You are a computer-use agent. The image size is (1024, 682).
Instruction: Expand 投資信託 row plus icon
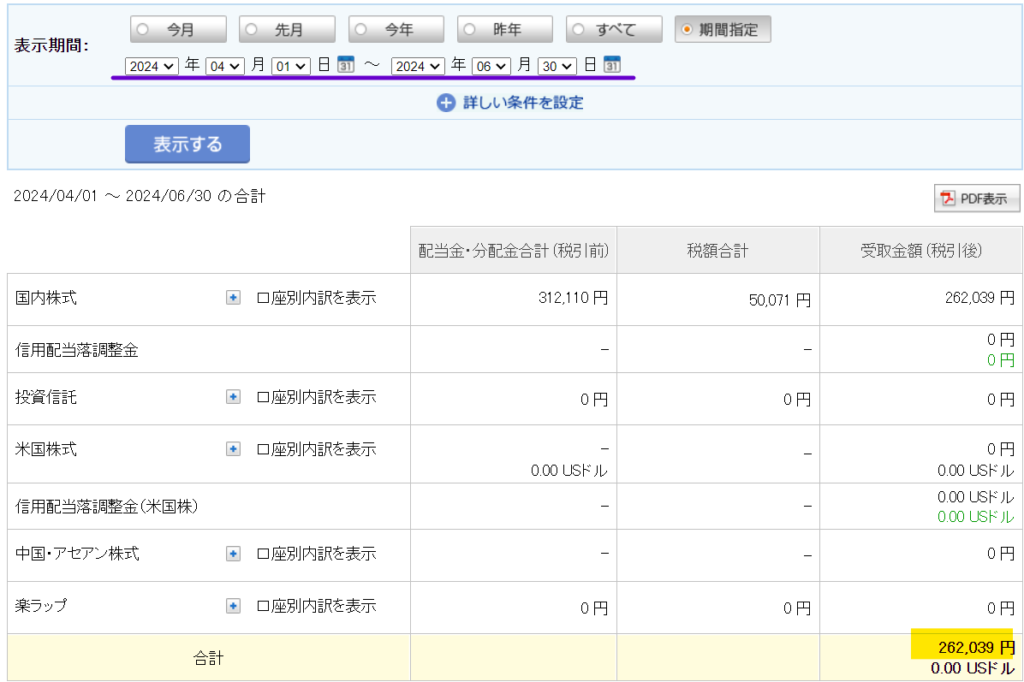point(233,398)
